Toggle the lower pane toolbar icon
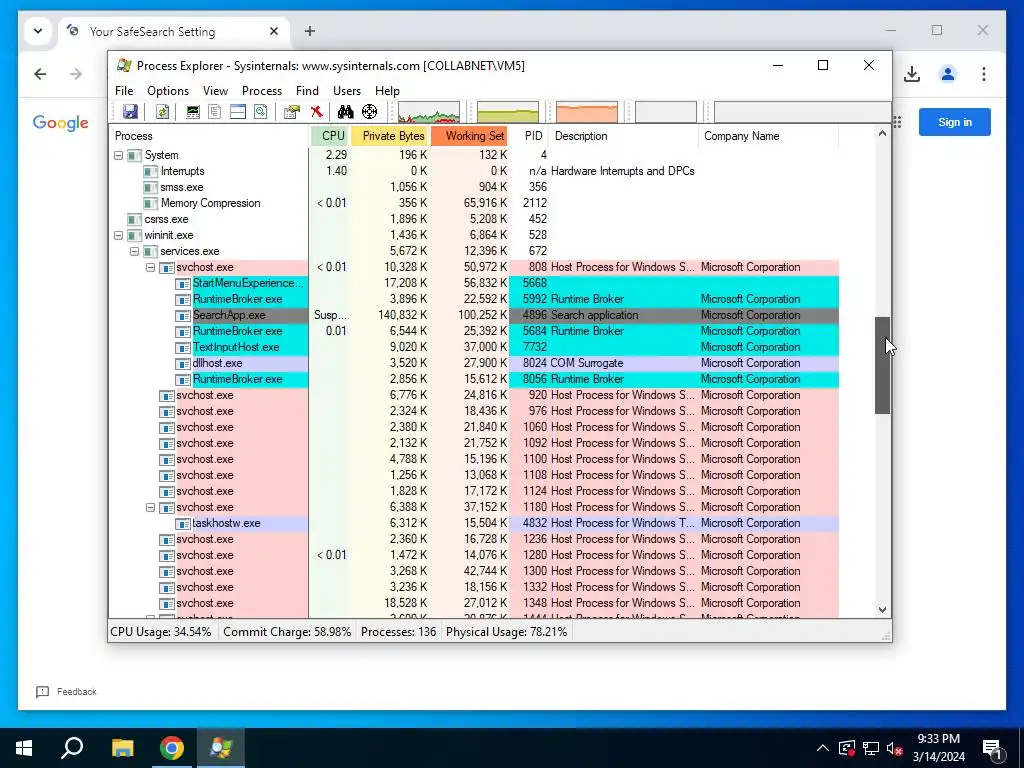This screenshot has height=768, width=1024. tap(238, 112)
